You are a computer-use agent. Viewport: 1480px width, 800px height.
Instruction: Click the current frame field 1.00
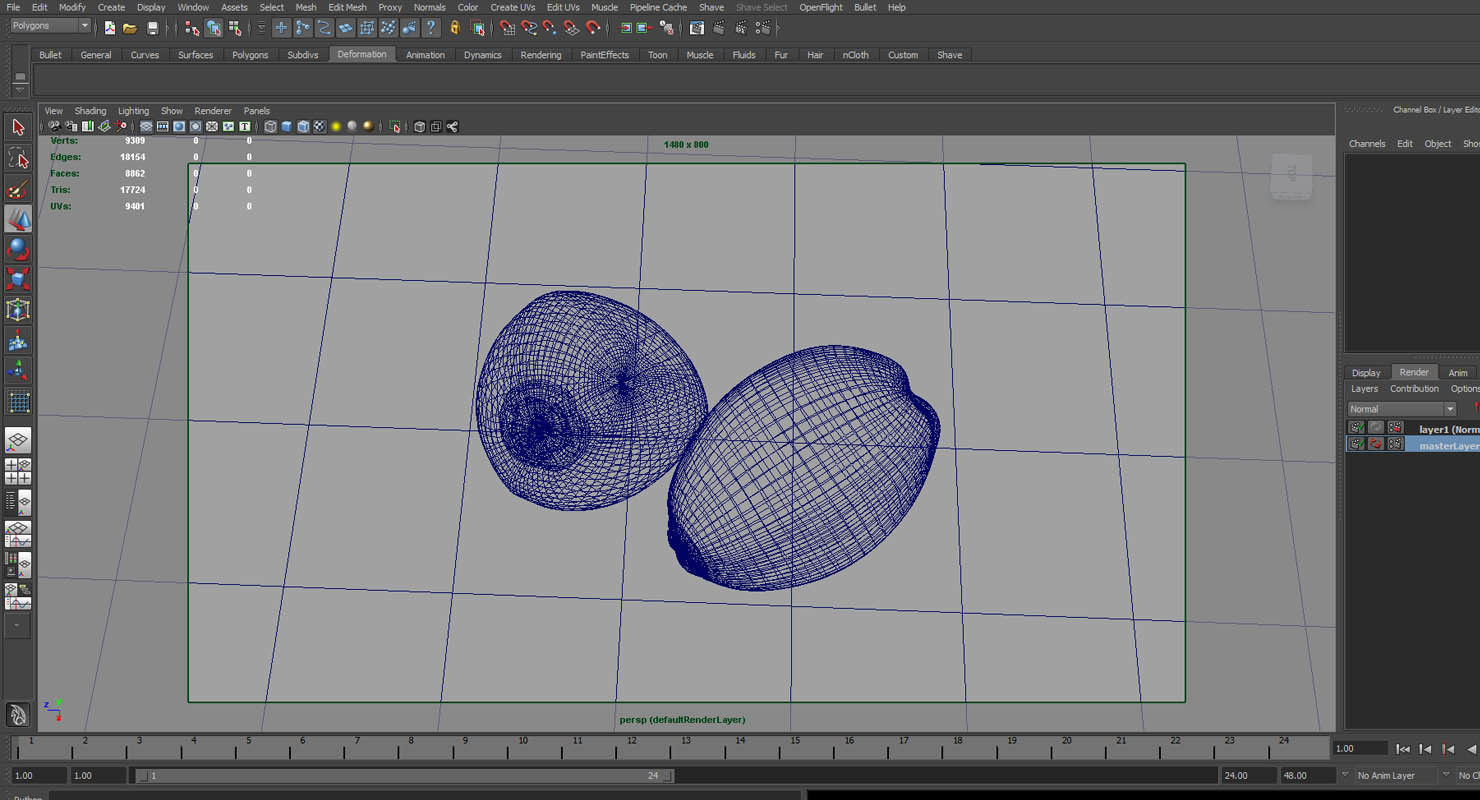pyautogui.click(x=1359, y=748)
